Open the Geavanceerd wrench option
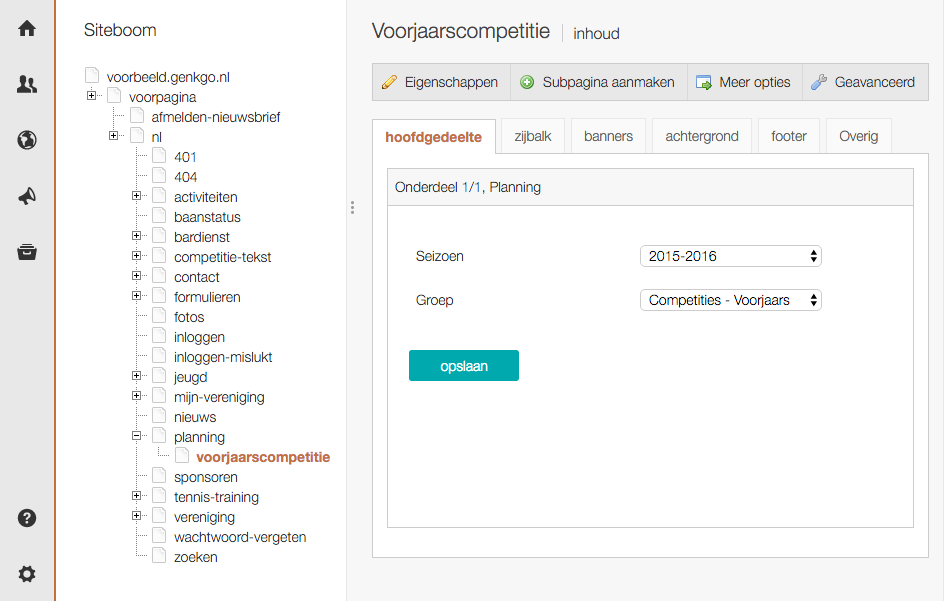Image resolution: width=944 pixels, height=601 pixels. pyautogui.click(x=863, y=83)
